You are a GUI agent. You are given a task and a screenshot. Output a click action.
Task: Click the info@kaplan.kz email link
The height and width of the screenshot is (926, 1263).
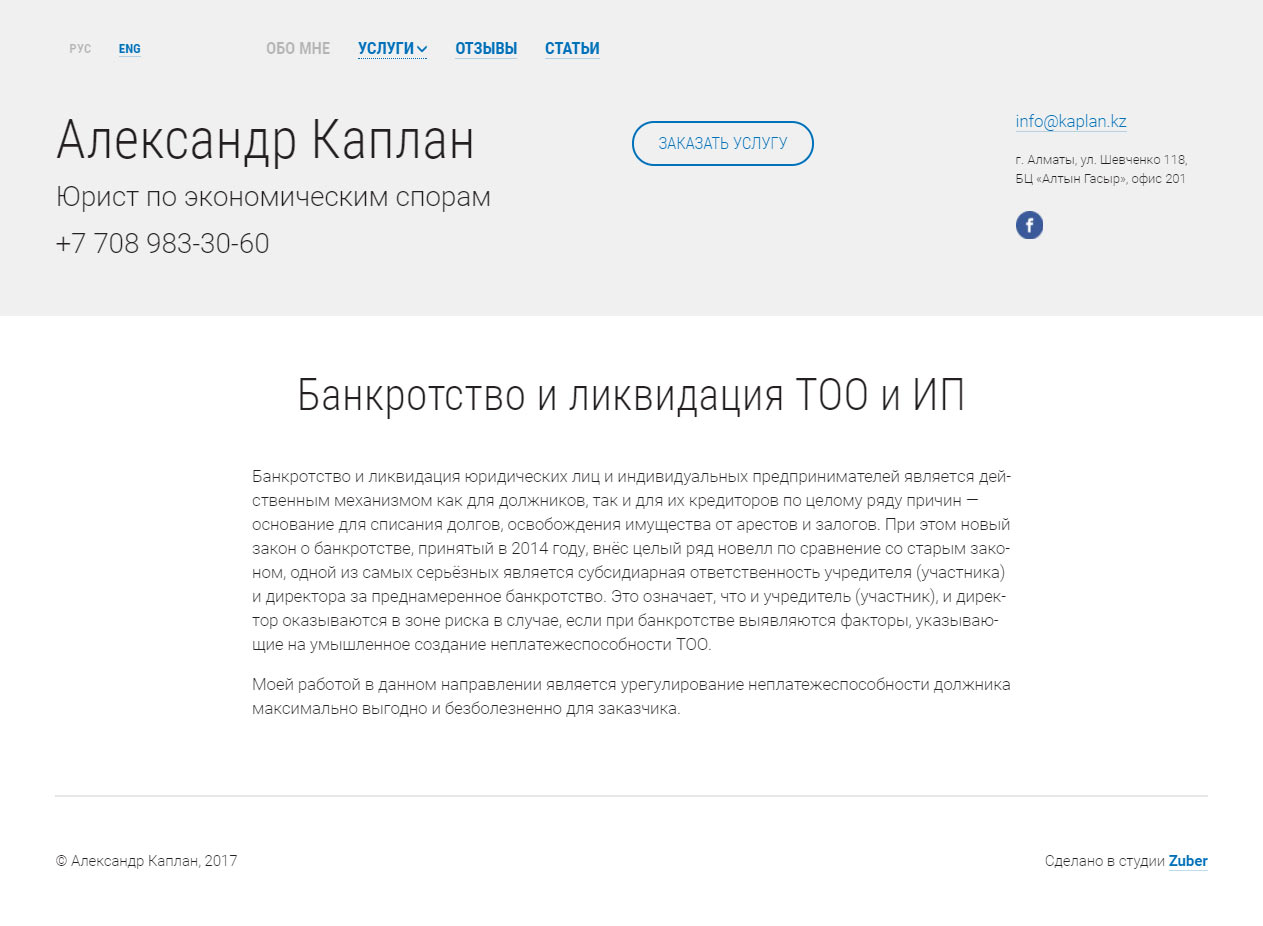[x=1070, y=121]
